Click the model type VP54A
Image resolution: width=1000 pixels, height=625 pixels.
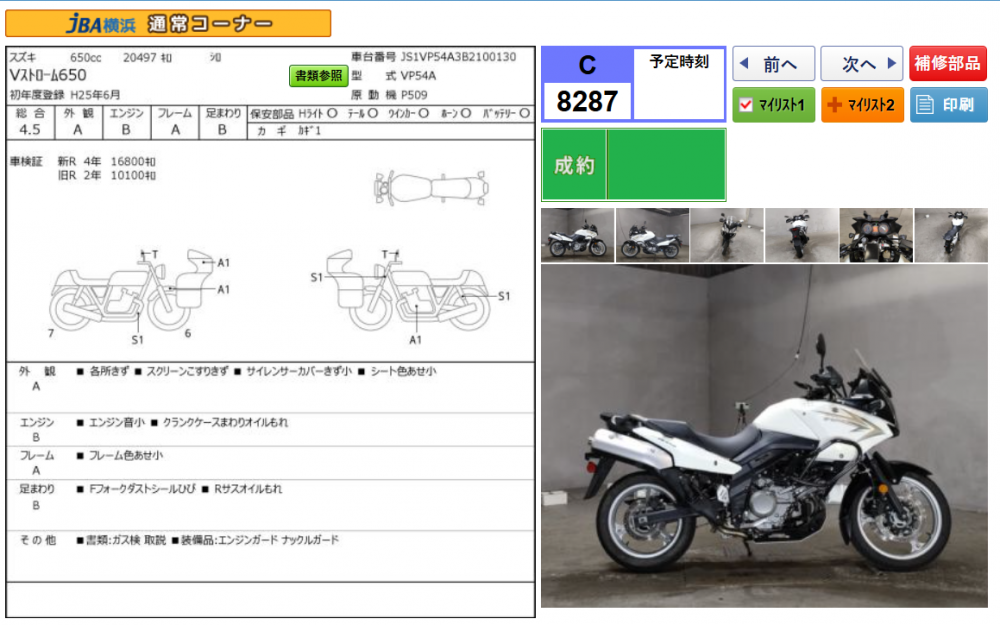click(418, 76)
